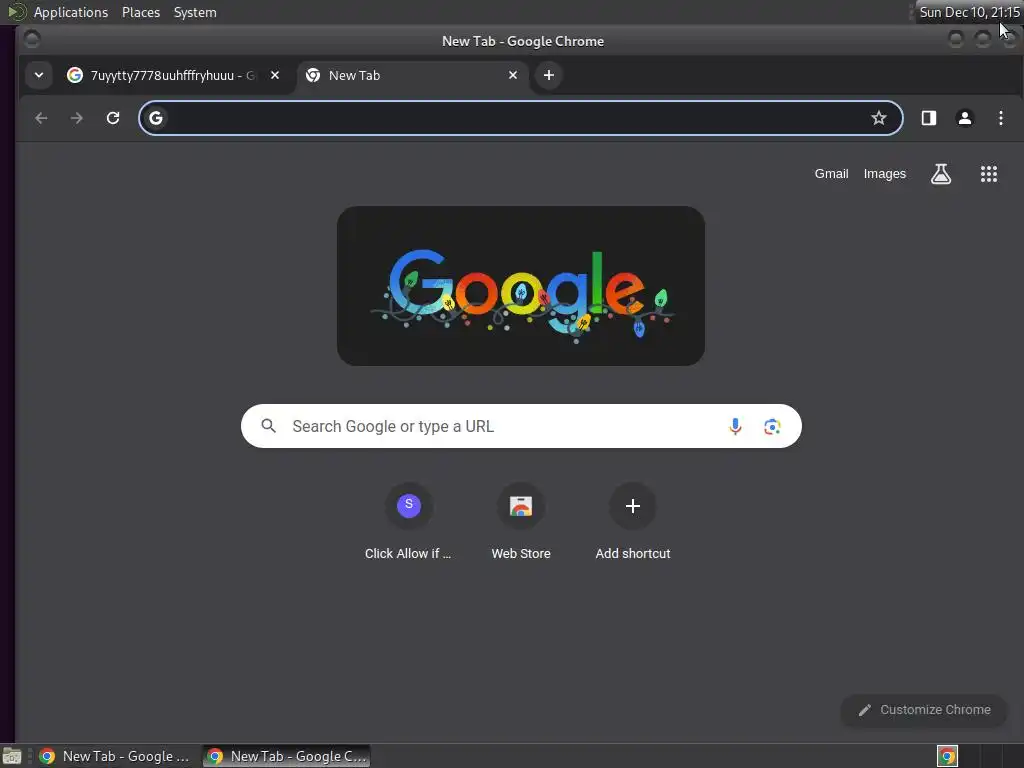The width and height of the screenshot is (1024, 768).
Task: Open Chrome's three-dot menu
Action: 1000,118
